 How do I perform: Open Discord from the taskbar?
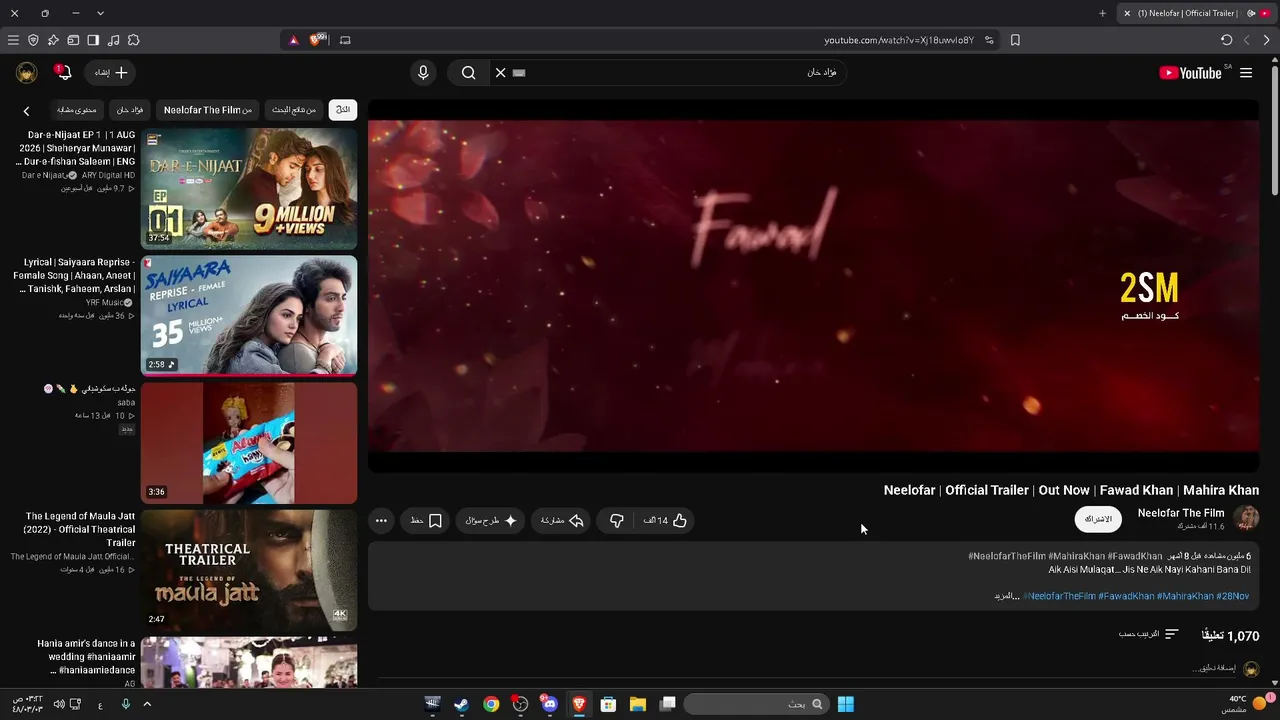click(549, 704)
